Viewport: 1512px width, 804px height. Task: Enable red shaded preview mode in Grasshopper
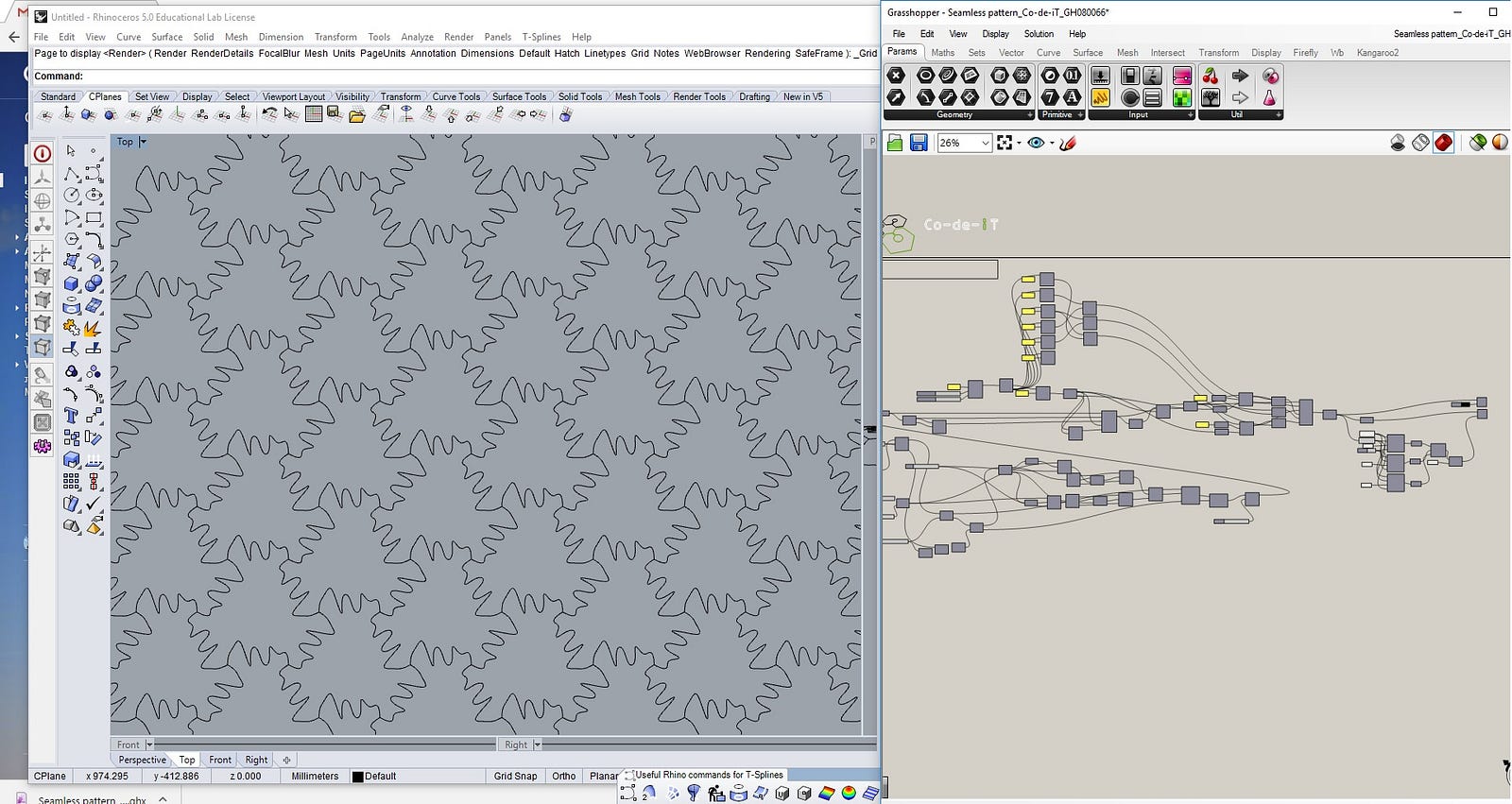[1443, 143]
